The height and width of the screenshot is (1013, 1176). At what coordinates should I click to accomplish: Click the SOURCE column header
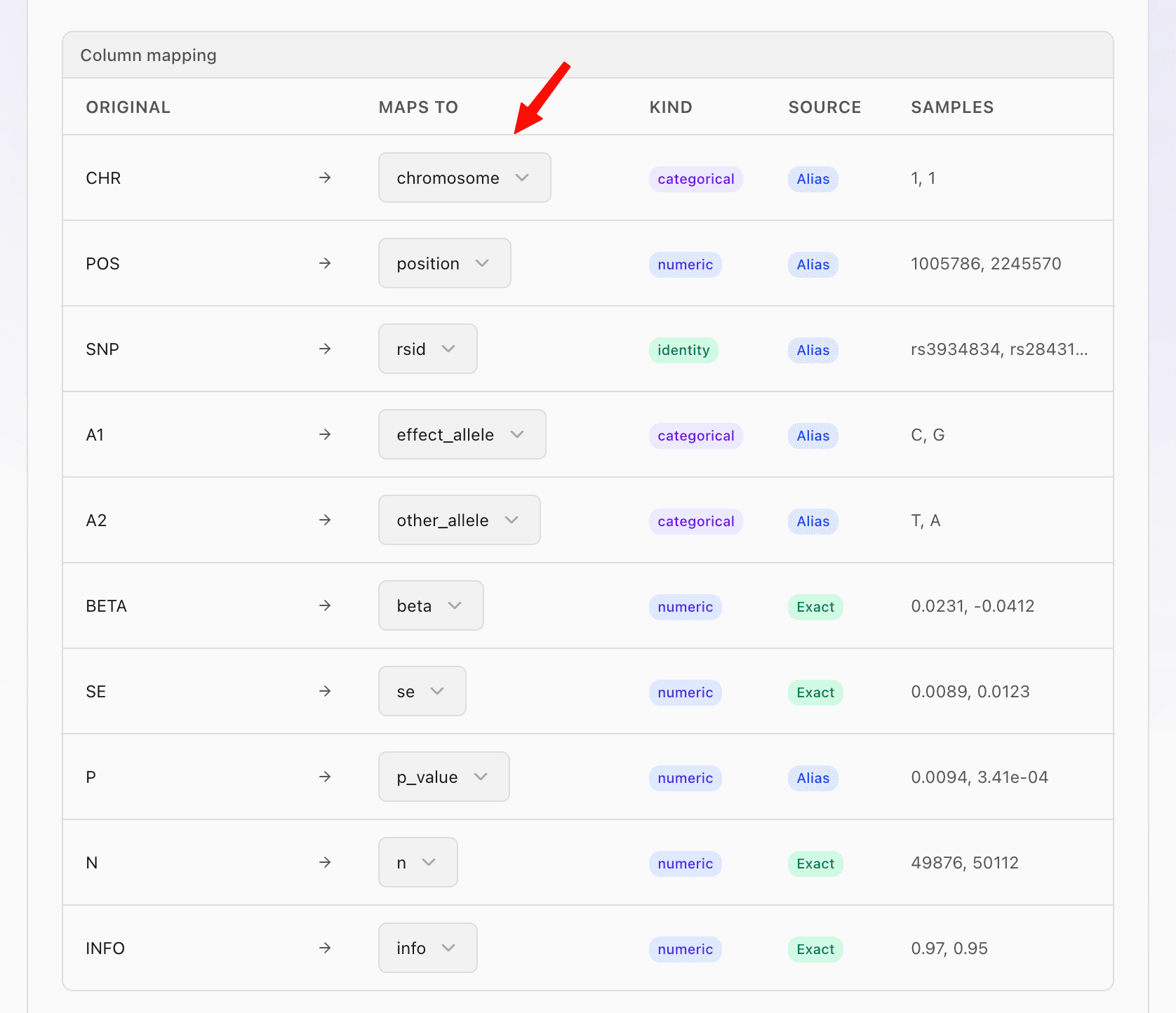[x=824, y=107]
